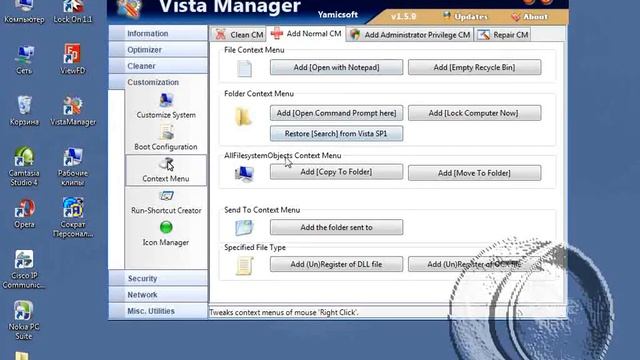Switch to the Clean CM tab
Screen dimensions: 640x360
(239, 35)
